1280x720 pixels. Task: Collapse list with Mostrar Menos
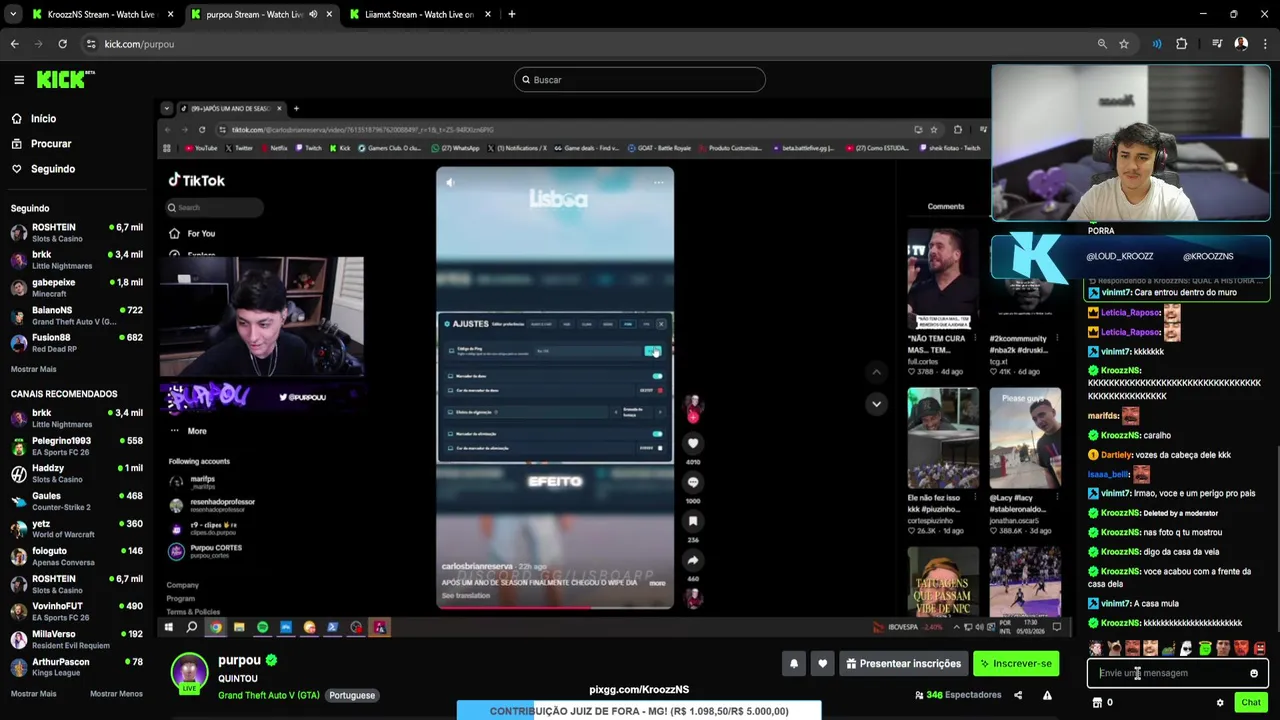tap(116, 694)
